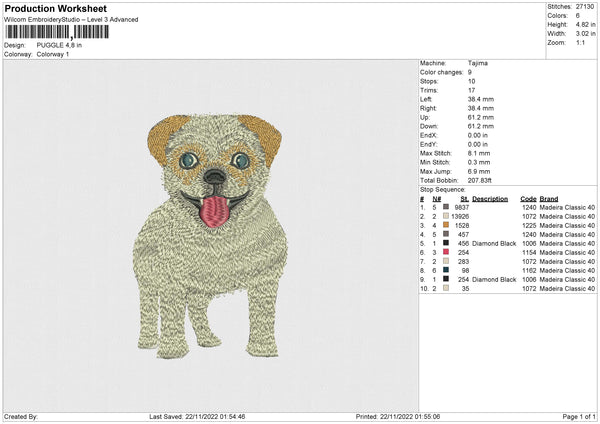Image resolution: width=600 pixels, height=424 pixels.
Task: Pick the dark teal swatch in stop 8
Action: coord(446,271)
